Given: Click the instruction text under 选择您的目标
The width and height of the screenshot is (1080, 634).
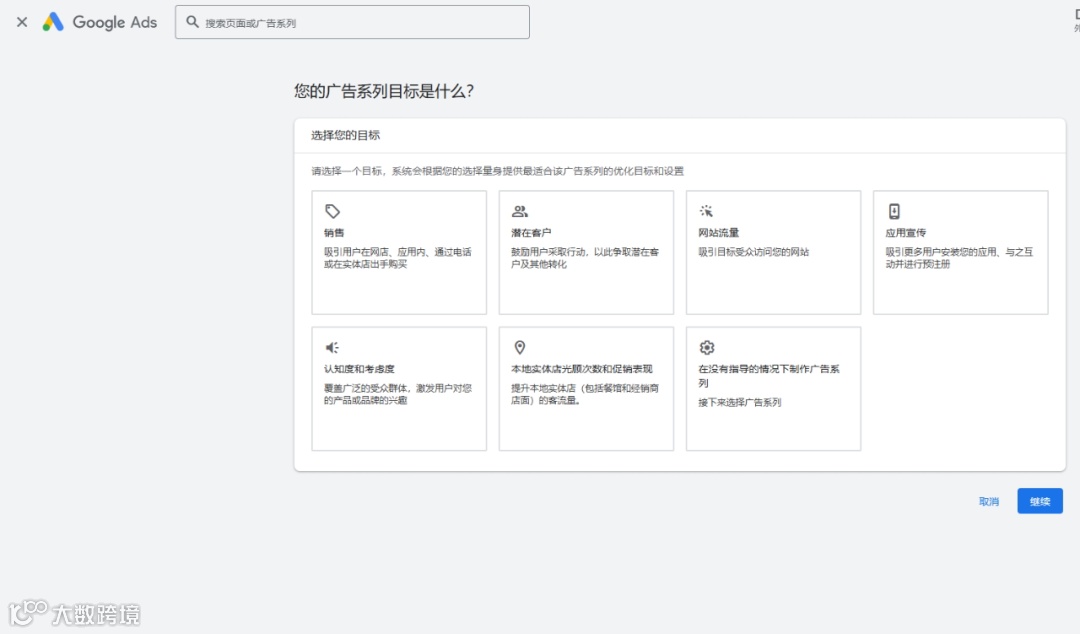Looking at the screenshot, I should point(497,171).
